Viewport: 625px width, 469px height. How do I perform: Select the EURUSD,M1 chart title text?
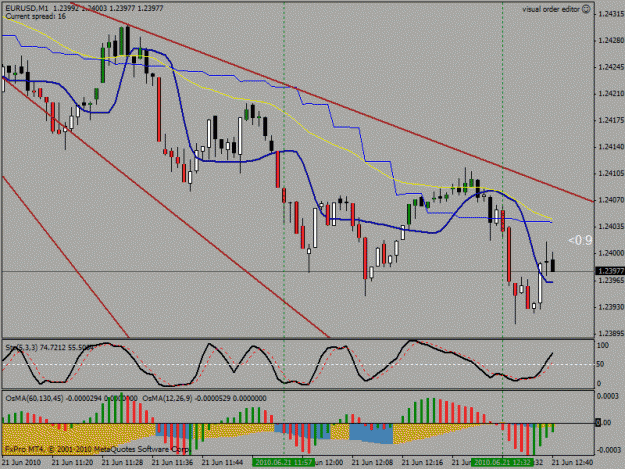[x=27, y=8]
